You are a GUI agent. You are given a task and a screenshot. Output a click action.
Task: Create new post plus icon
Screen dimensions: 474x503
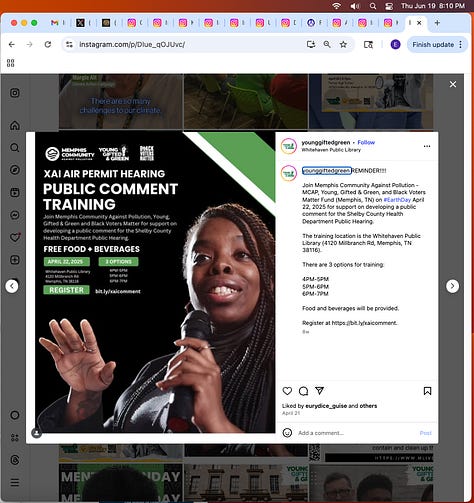pos(15,260)
